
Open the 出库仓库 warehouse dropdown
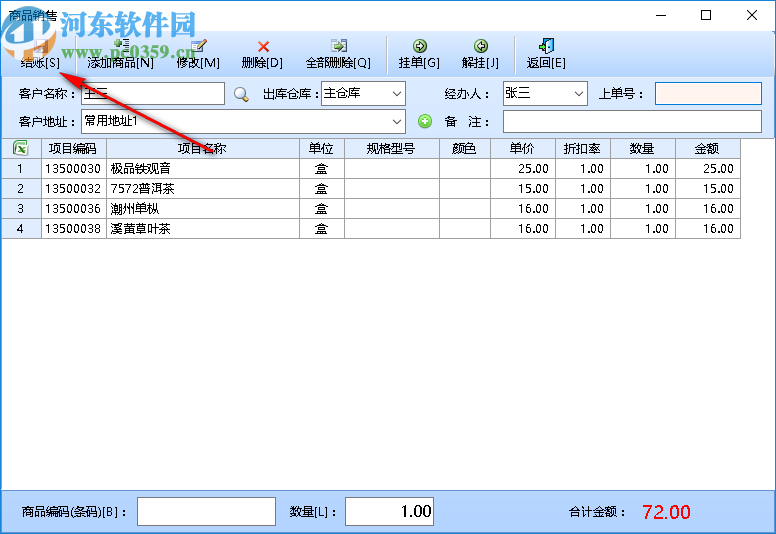[396, 94]
